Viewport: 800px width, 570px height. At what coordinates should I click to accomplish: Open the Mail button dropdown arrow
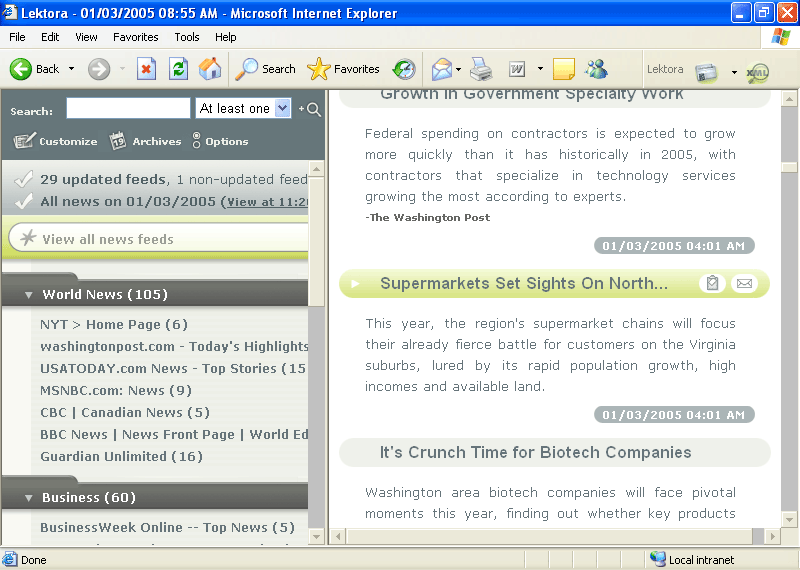tap(459, 69)
